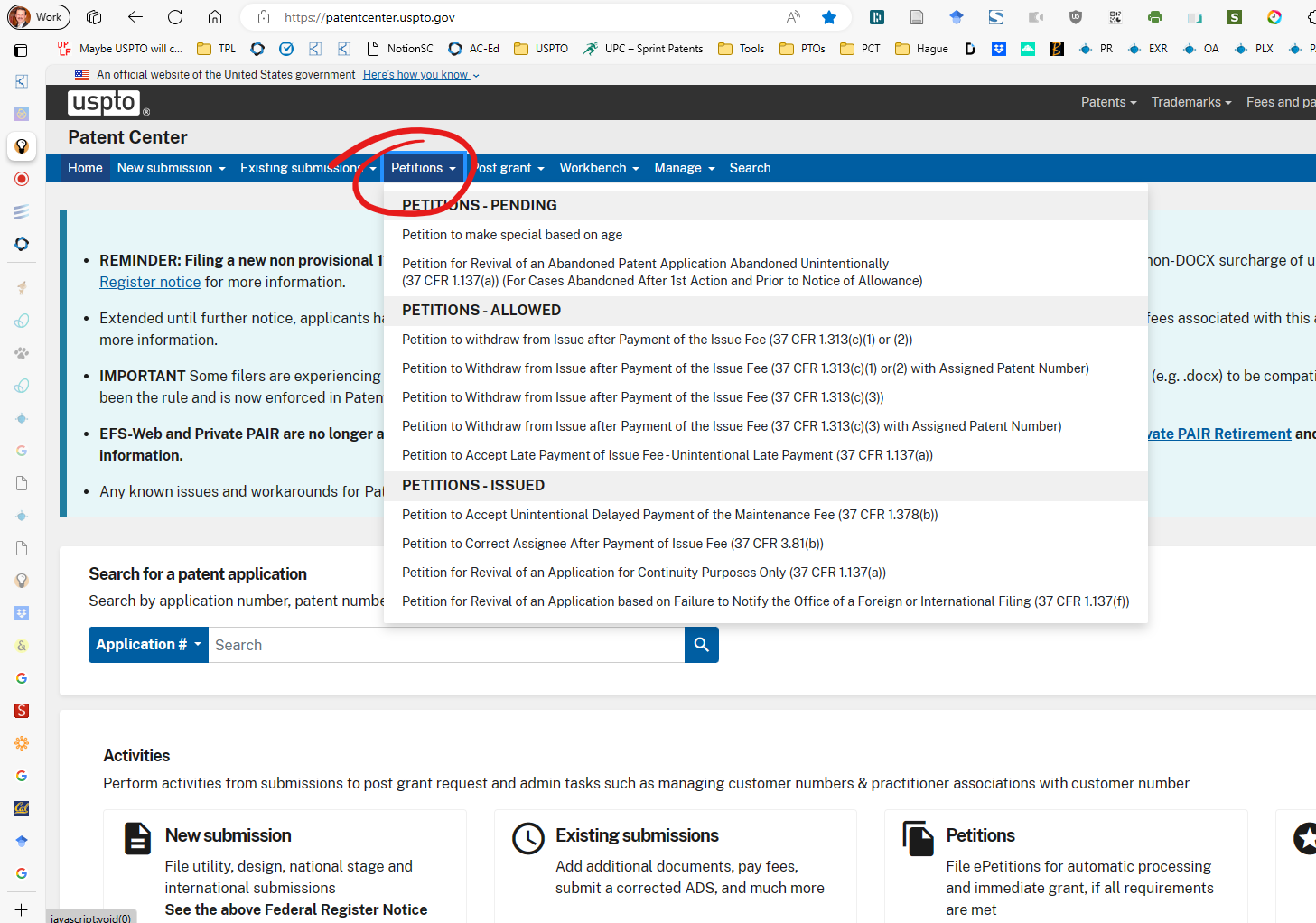Screen dimensions: 1316x923
Task: Click the patent application Search input field
Action: coord(446,645)
